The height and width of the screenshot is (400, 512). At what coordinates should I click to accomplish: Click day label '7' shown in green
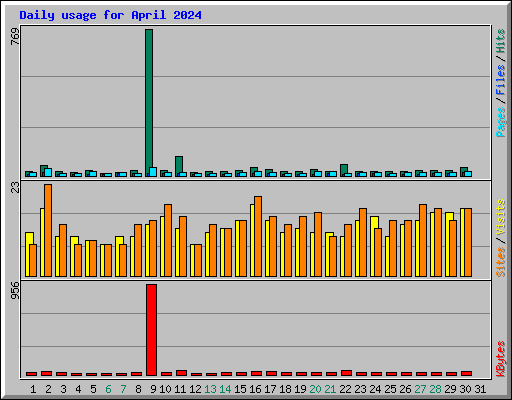click(x=123, y=389)
